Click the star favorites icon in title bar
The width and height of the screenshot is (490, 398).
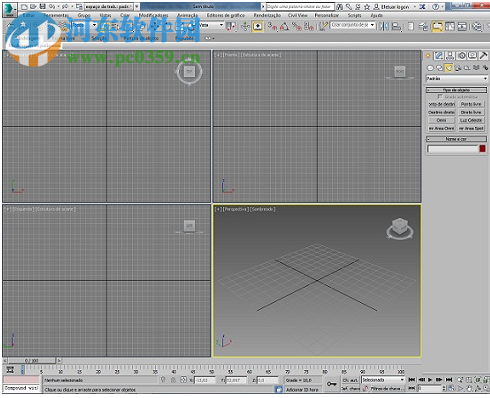(x=367, y=7)
